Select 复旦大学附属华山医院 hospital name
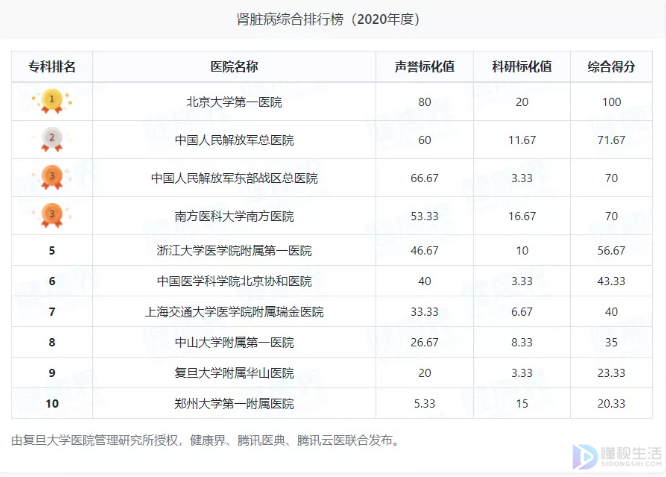Viewport: 666px width, 477px height. coord(234,373)
